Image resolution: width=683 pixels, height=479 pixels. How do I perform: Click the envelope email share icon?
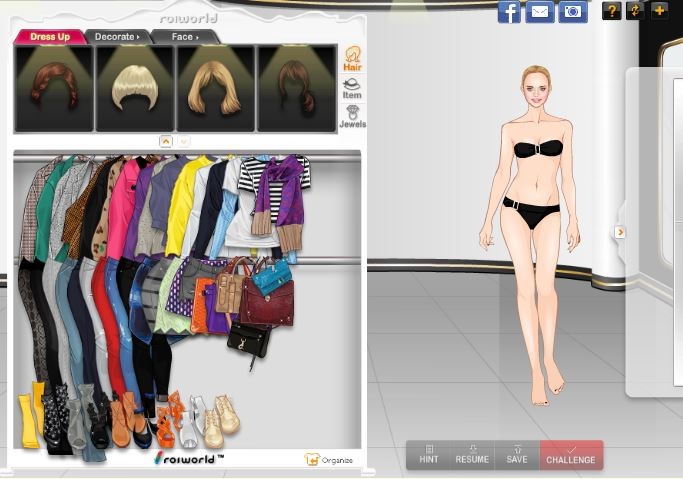click(x=540, y=12)
